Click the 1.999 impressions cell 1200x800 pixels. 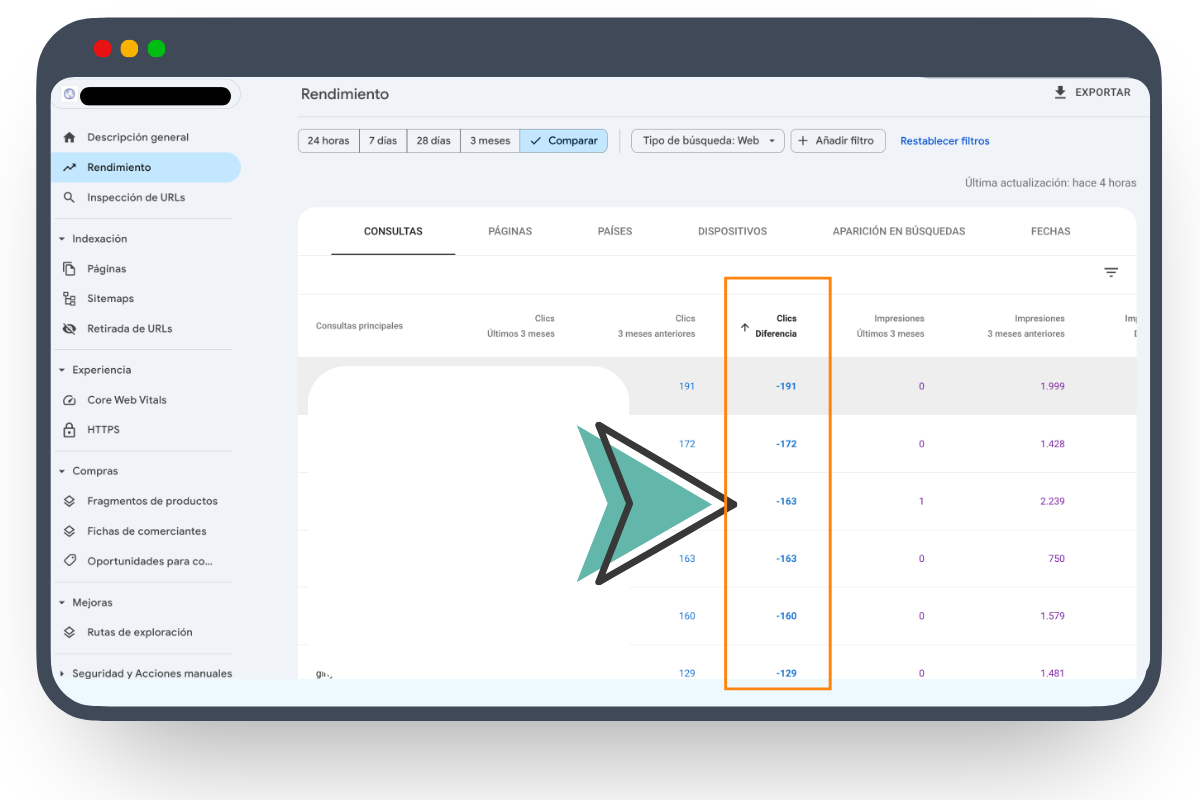point(1052,386)
